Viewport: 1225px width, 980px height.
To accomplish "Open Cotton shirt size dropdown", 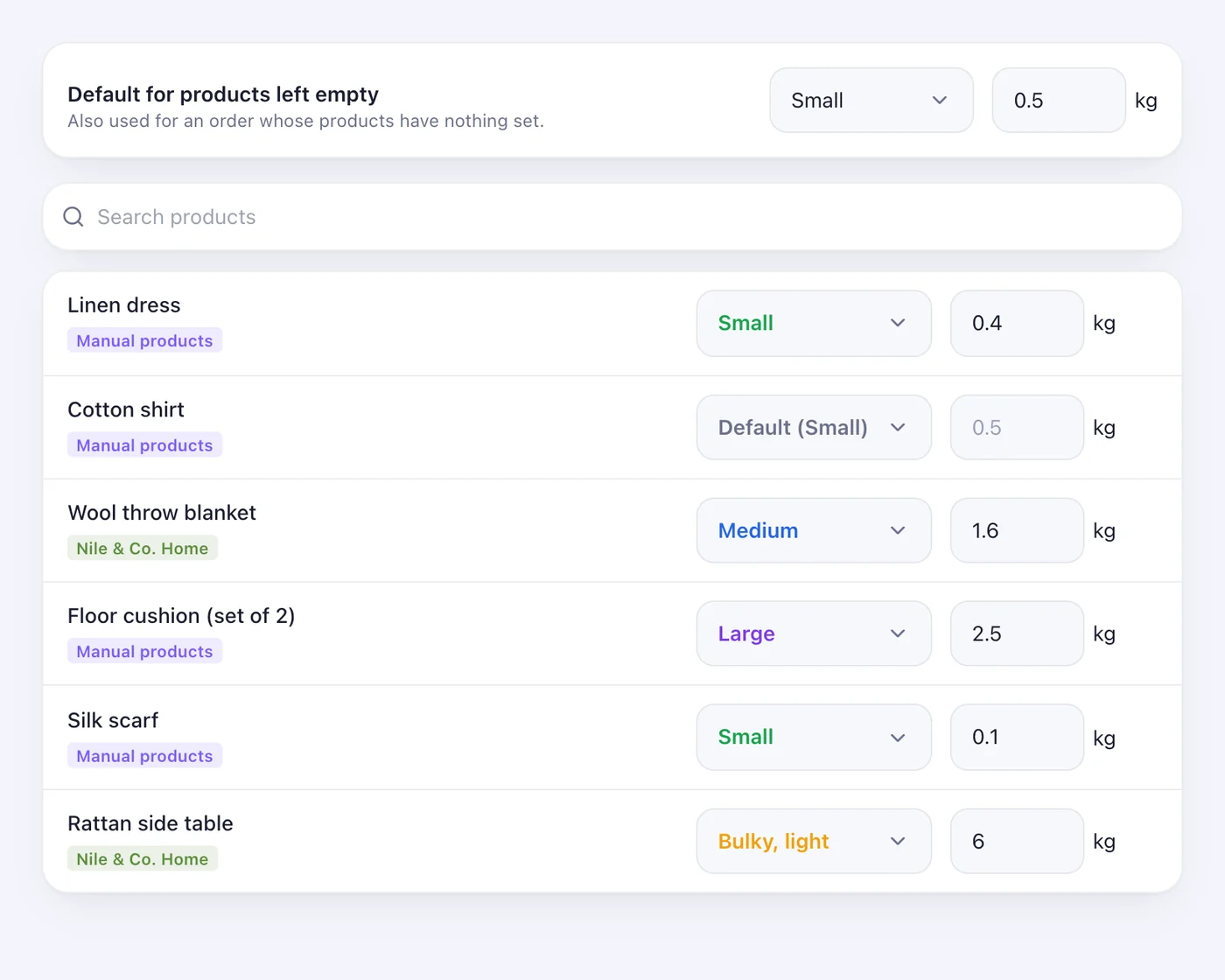I will 814,427.
